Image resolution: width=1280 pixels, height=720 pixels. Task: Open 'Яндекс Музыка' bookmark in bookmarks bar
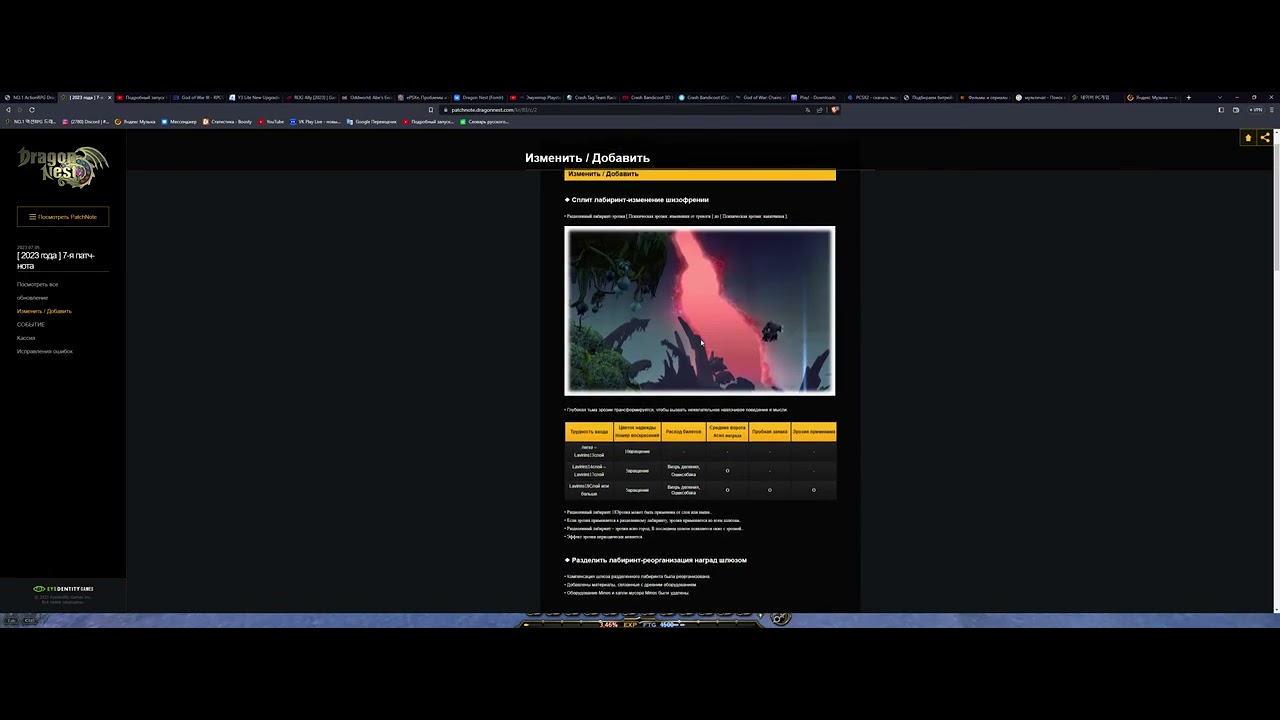point(135,122)
